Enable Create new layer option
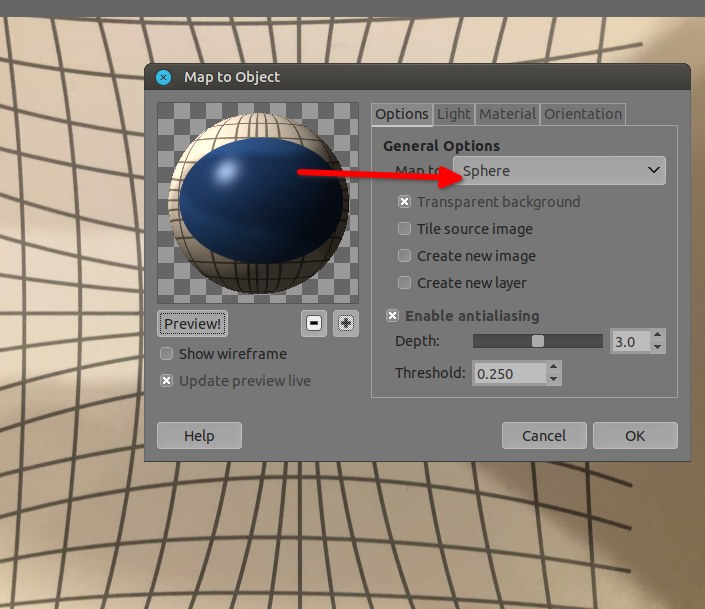This screenshot has height=609, width=705. coord(404,282)
